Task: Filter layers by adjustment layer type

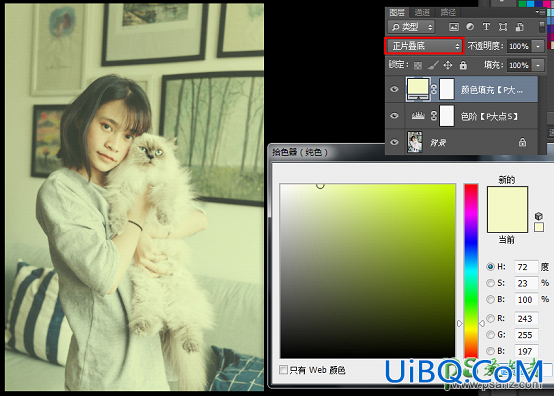Action: 470,27
